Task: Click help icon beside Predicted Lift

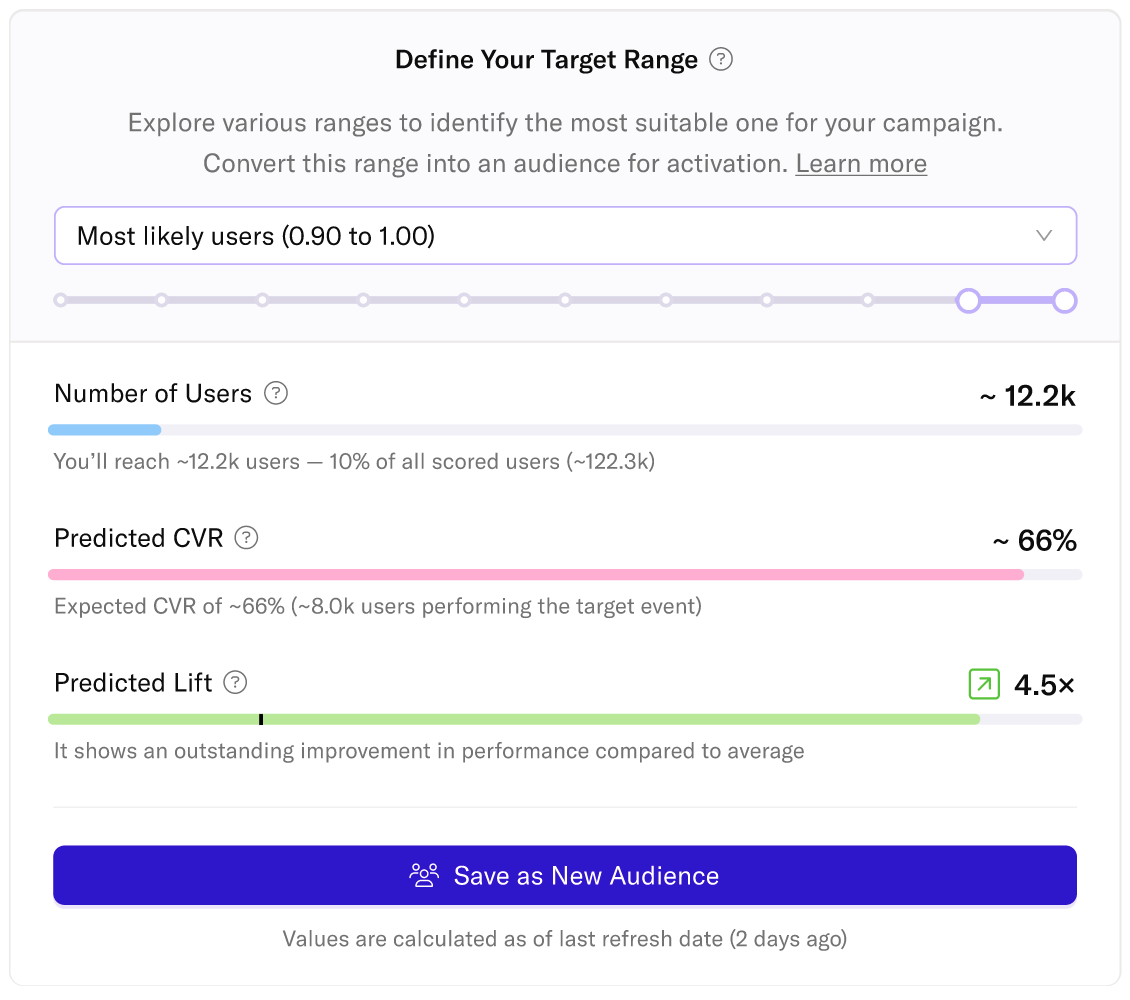Action: [x=235, y=683]
